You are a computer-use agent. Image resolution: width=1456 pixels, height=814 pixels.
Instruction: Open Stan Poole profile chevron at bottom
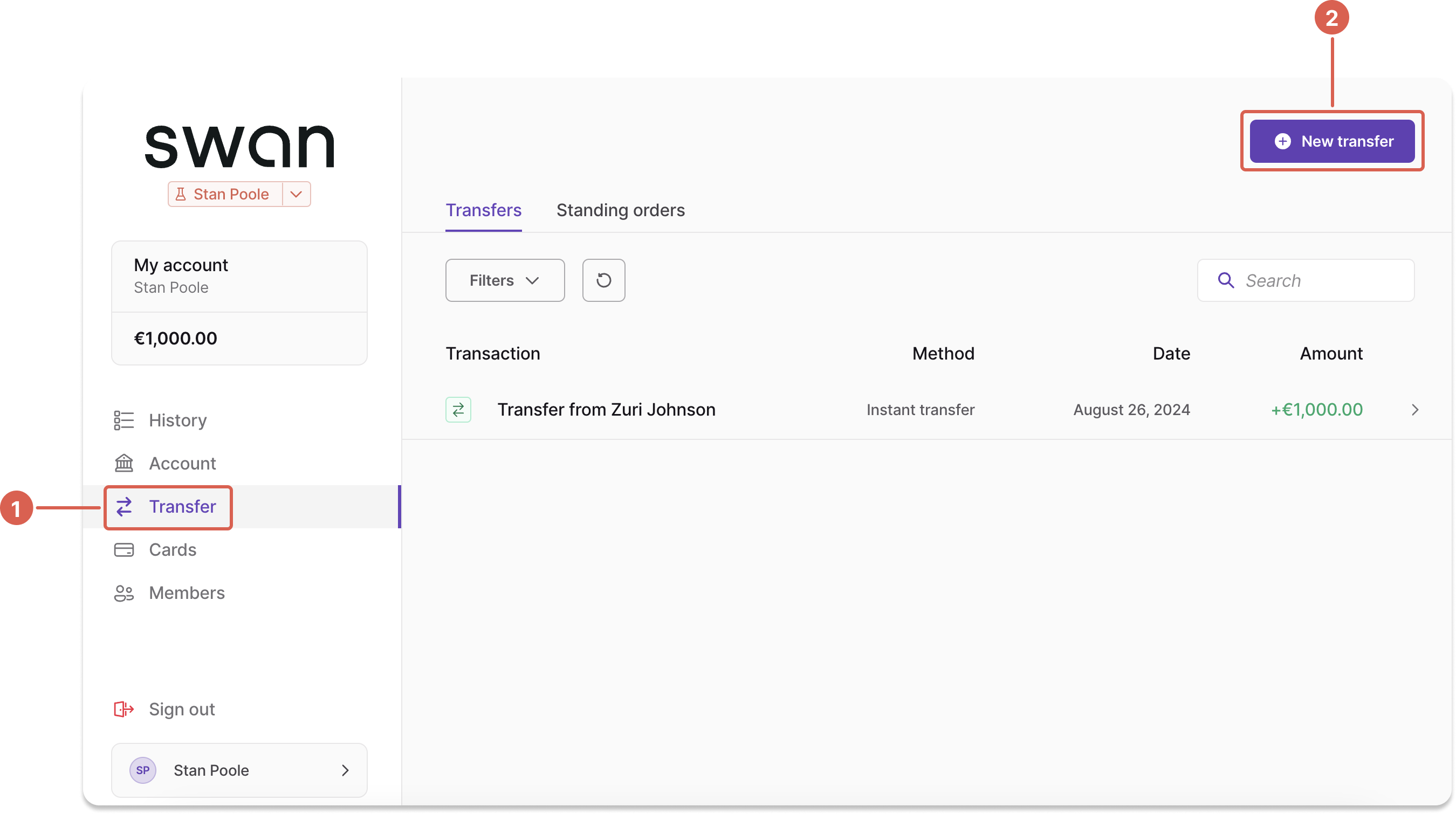[345, 770]
